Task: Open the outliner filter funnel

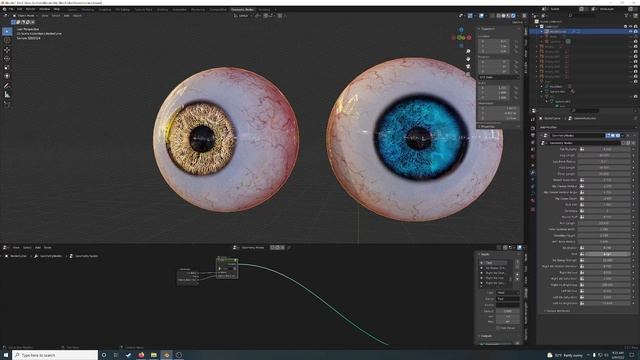Action: click(x=626, y=16)
